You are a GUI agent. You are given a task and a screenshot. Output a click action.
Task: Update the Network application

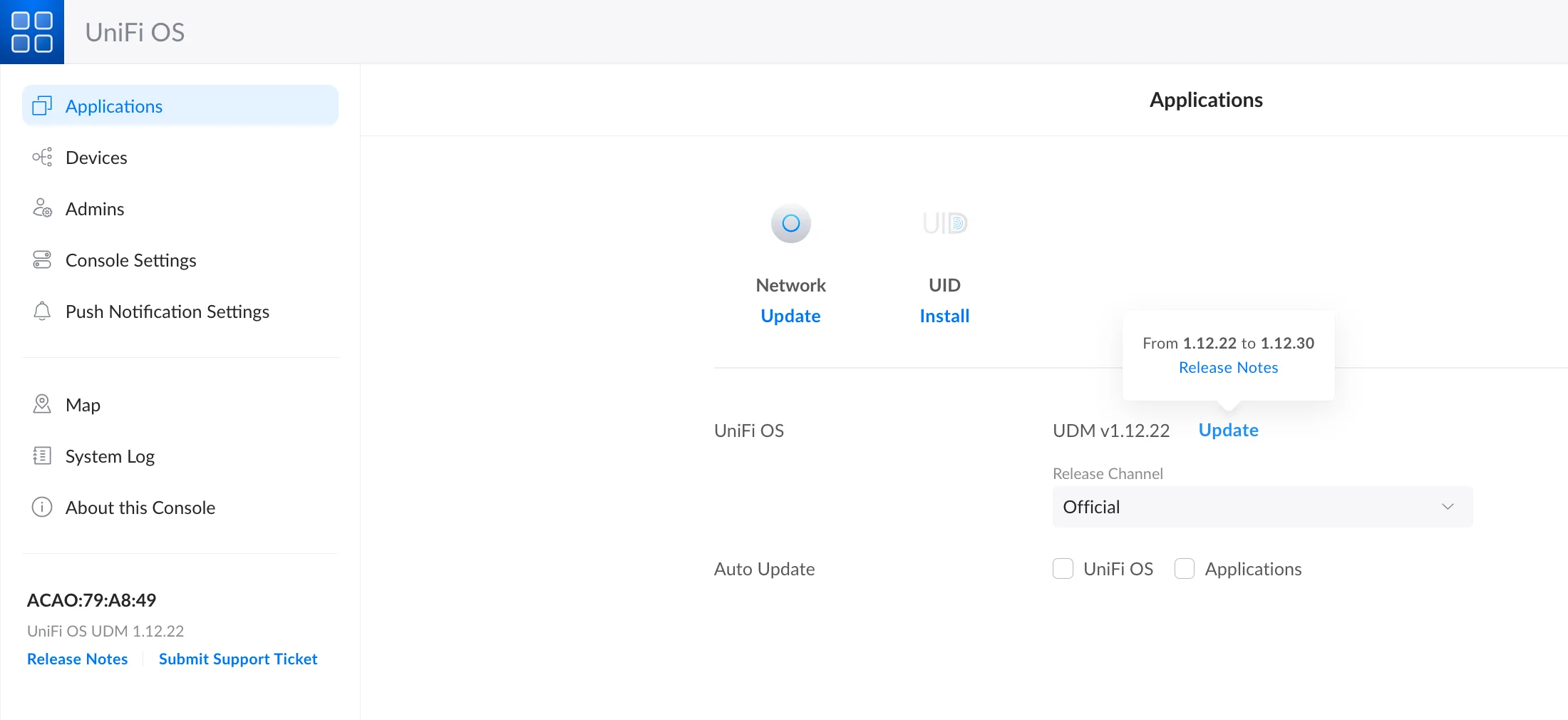click(791, 316)
